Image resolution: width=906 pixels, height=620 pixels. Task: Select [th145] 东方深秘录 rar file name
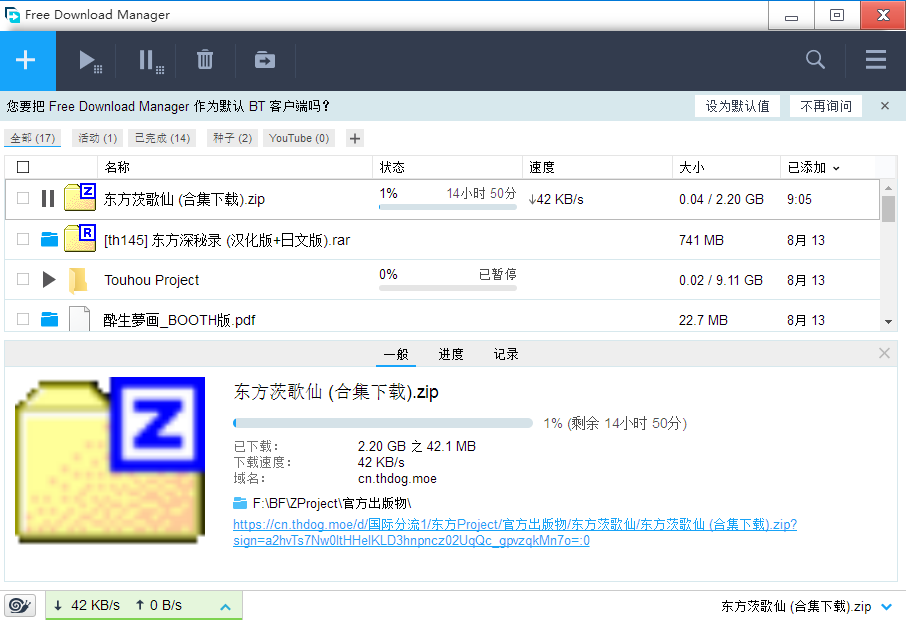pos(227,240)
